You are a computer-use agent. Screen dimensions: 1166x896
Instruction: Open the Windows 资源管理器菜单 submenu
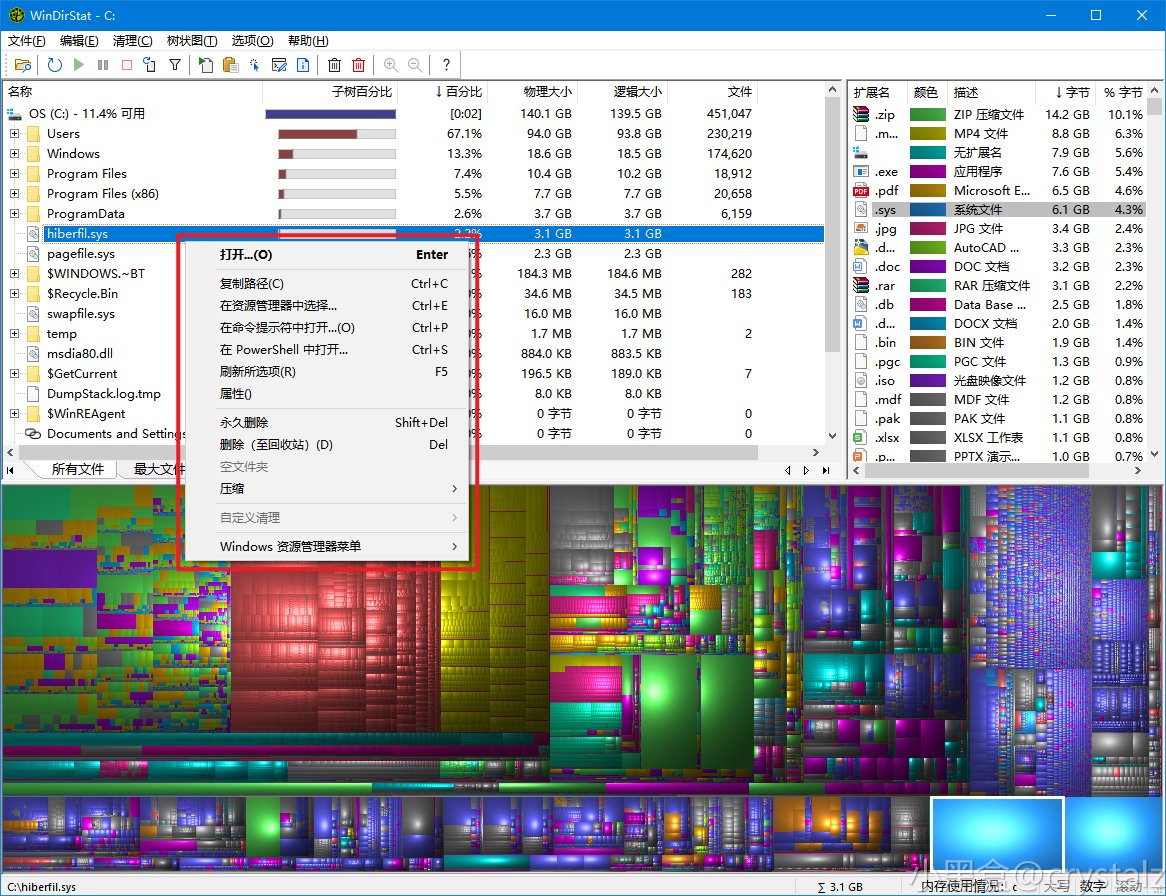tap(326, 547)
